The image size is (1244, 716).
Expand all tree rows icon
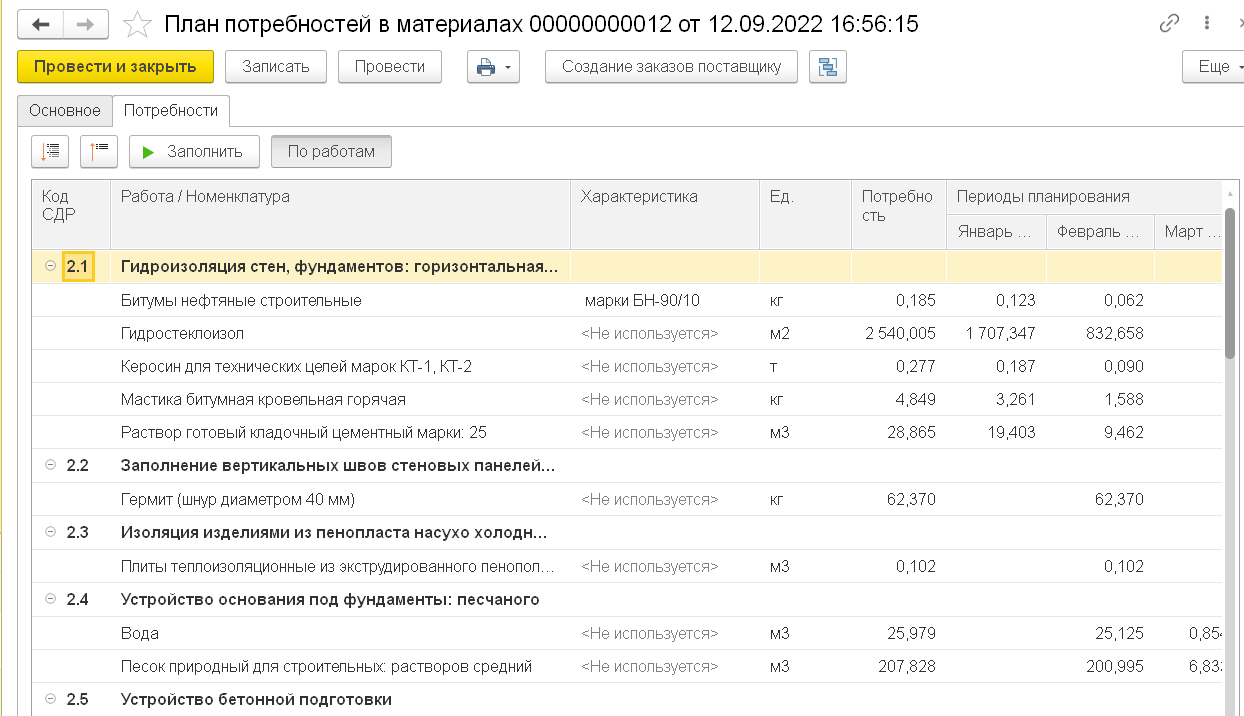[50, 152]
